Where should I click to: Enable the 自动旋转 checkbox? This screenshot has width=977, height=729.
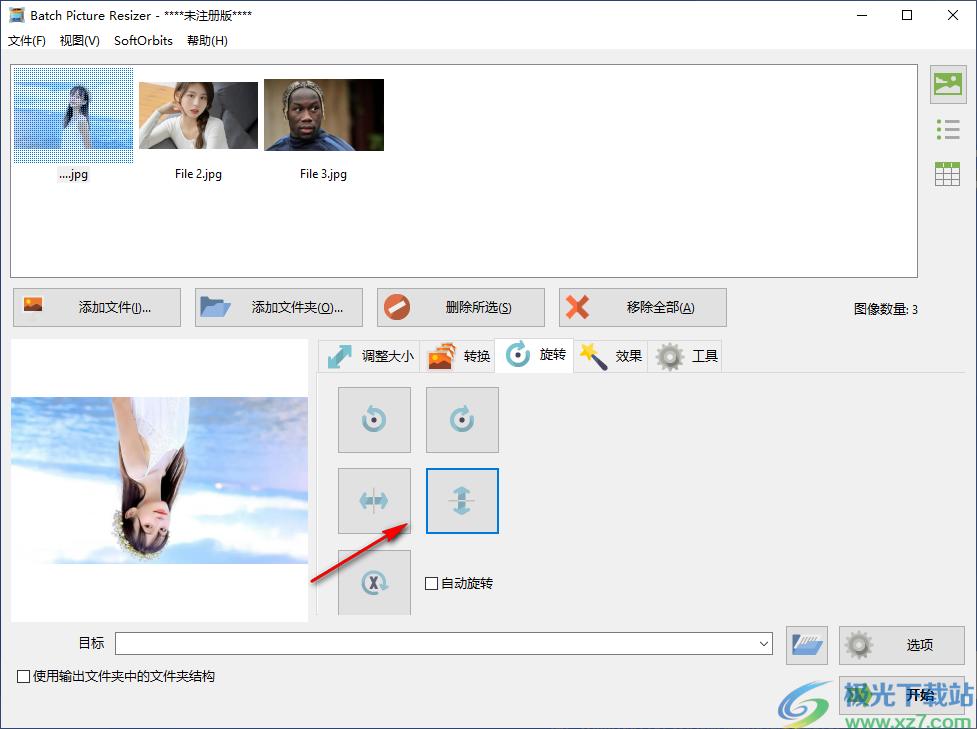pos(432,584)
